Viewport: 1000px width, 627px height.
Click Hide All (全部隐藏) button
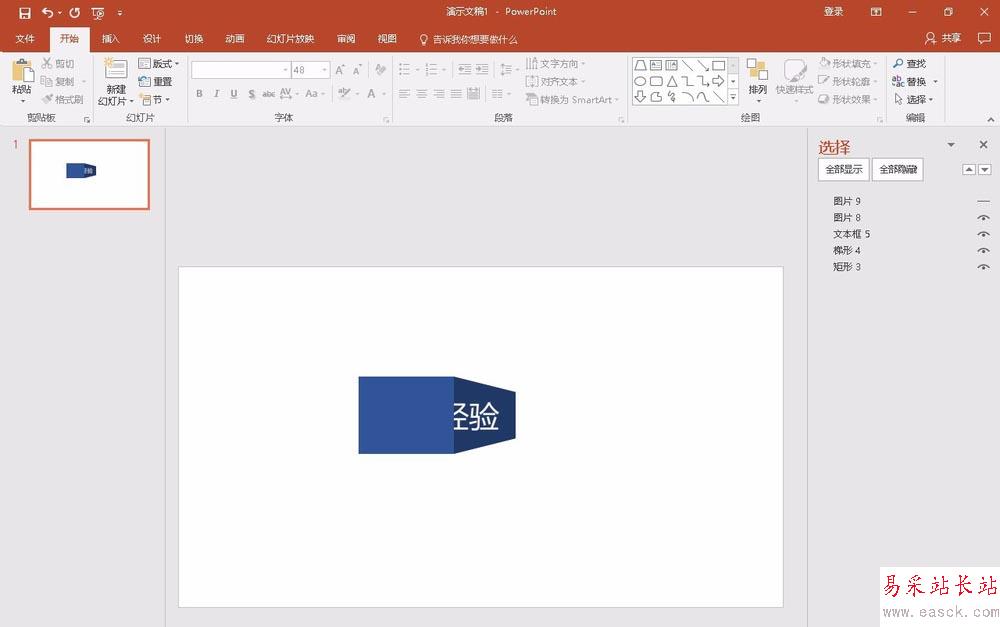click(x=898, y=170)
